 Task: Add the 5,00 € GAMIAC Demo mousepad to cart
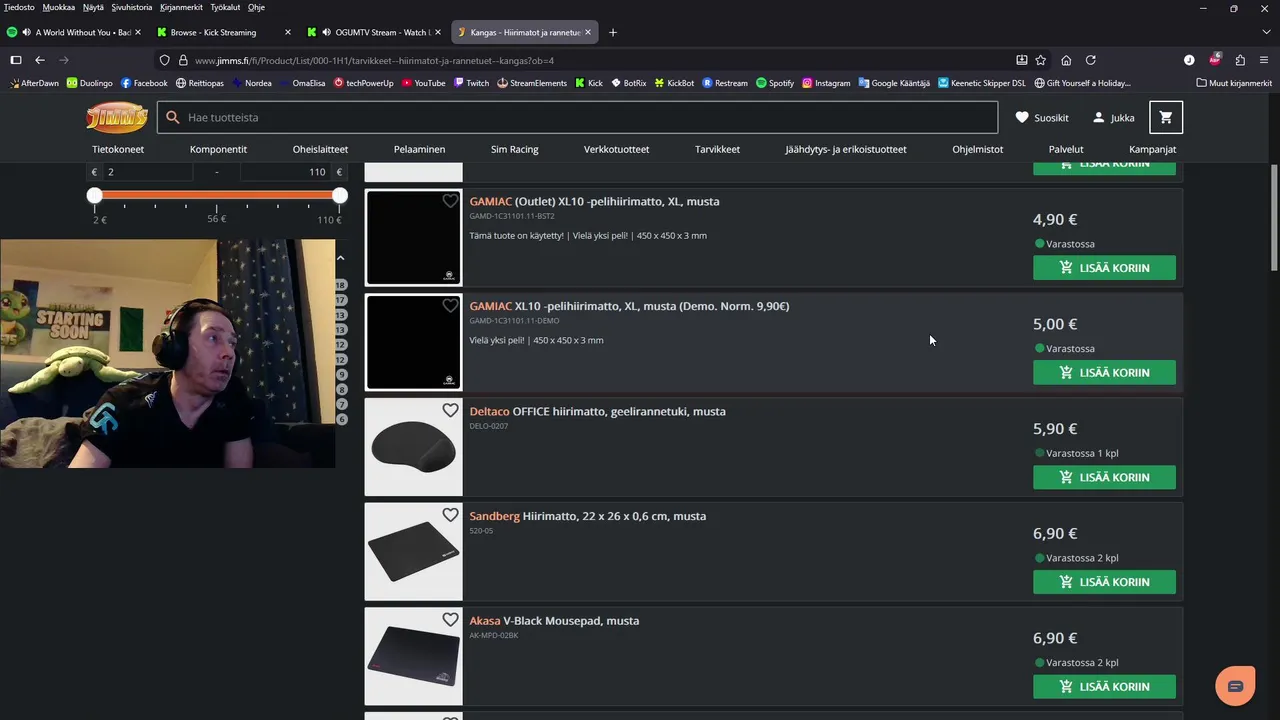(1104, 372)
